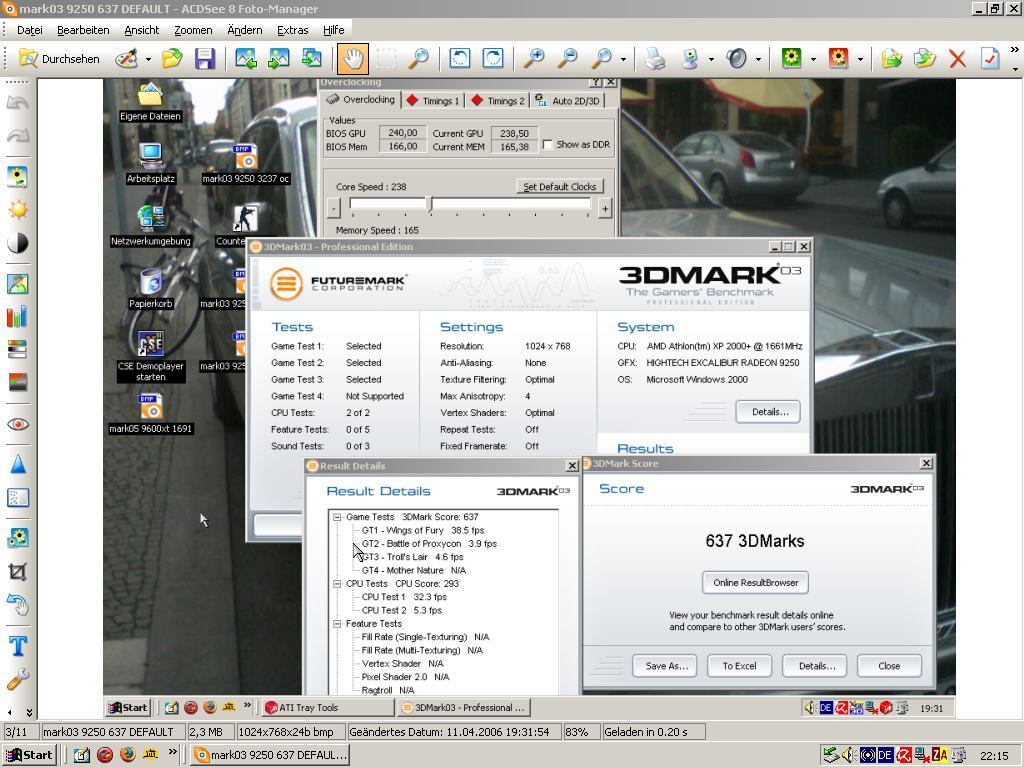The image size is (1024, 768).
Task: Zoom in with the plus magnifier
Action: [534, 59]
